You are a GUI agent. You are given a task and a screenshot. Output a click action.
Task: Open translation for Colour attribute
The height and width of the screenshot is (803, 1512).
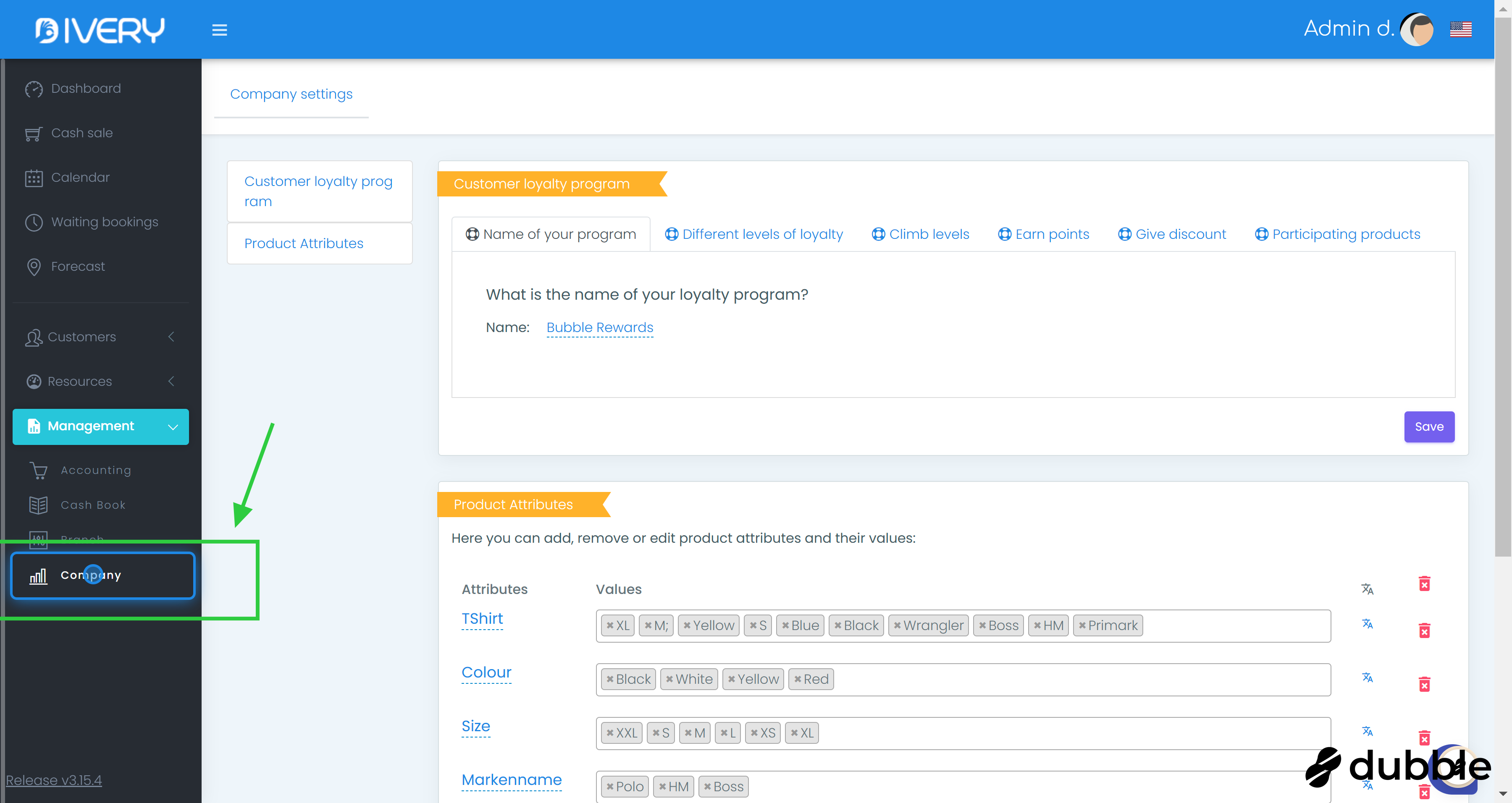coord(1367,677)
